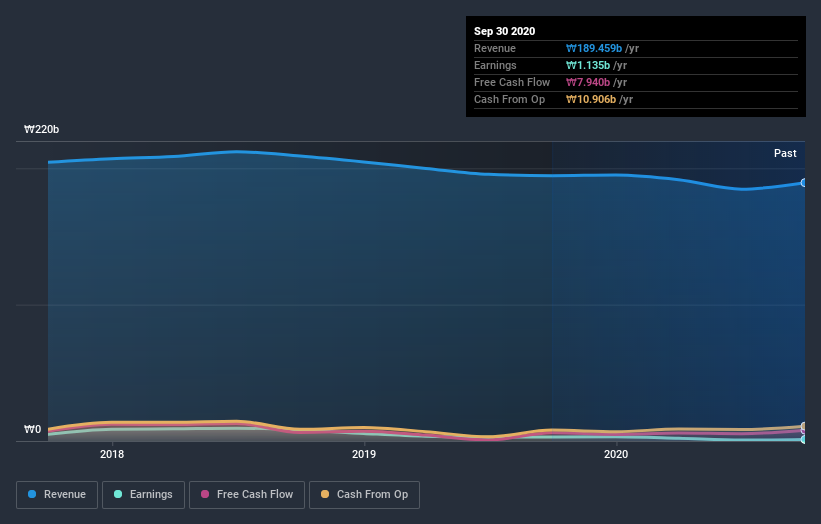Screen dimensions: 821x524
Task: Click the ₩0 y-axis label
Action: [32, 429]
